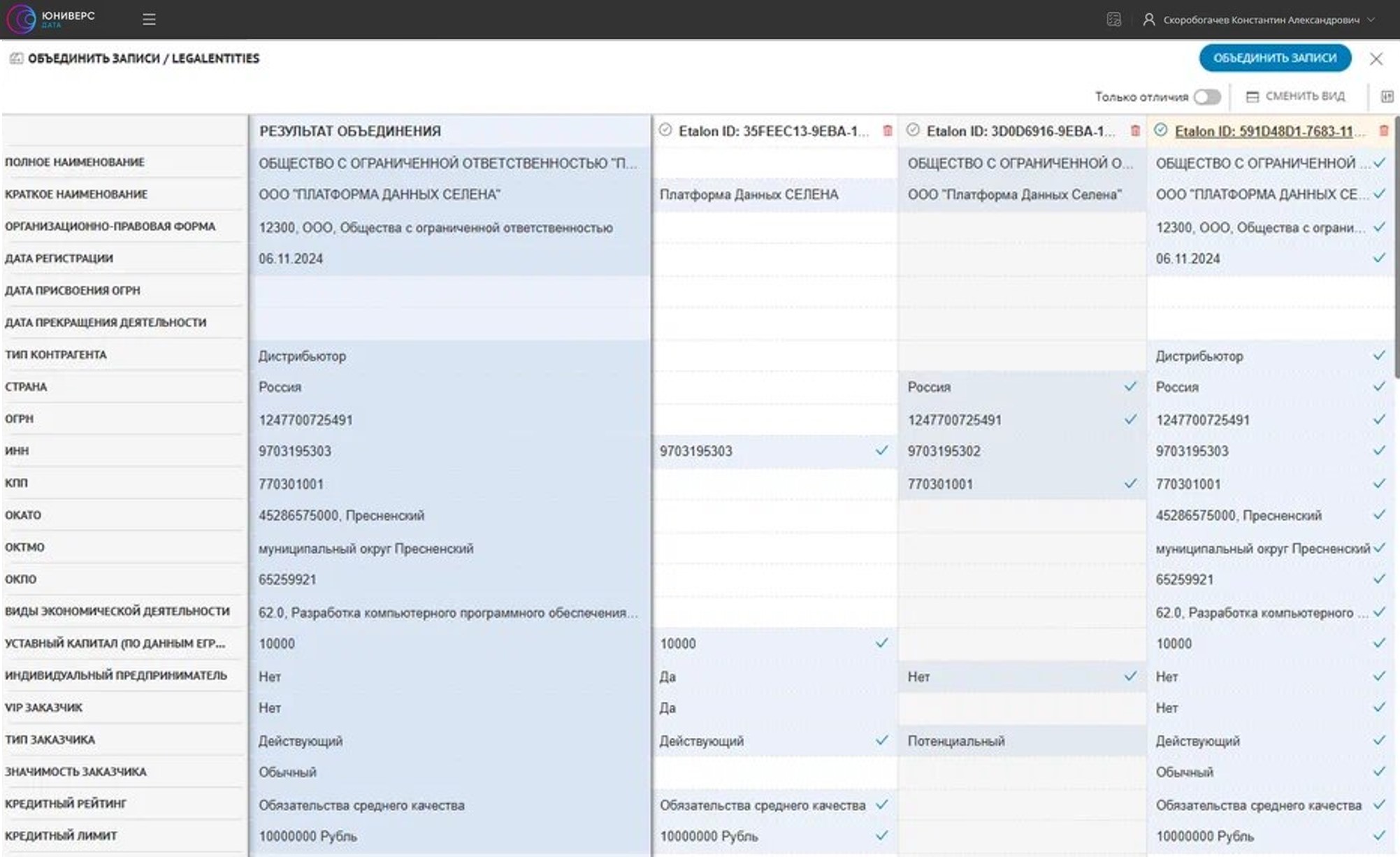Mark the check circle for Etalon 591D48D1
Image resolution: width=1400 pixels, height=857 pixels.
tap(1161, 130)
